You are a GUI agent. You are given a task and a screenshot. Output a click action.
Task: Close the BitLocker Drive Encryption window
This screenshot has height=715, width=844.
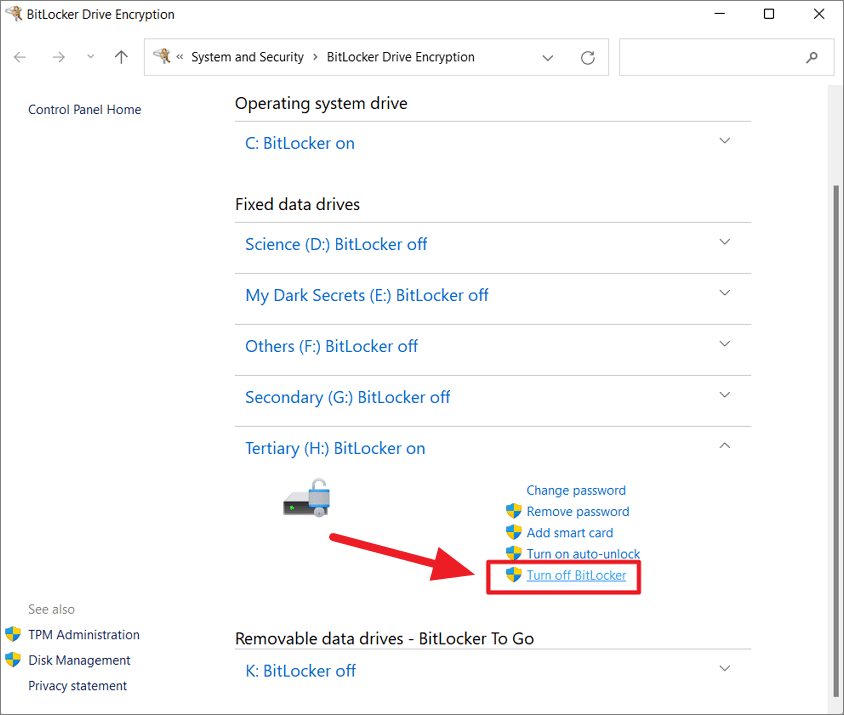[819, 13]
